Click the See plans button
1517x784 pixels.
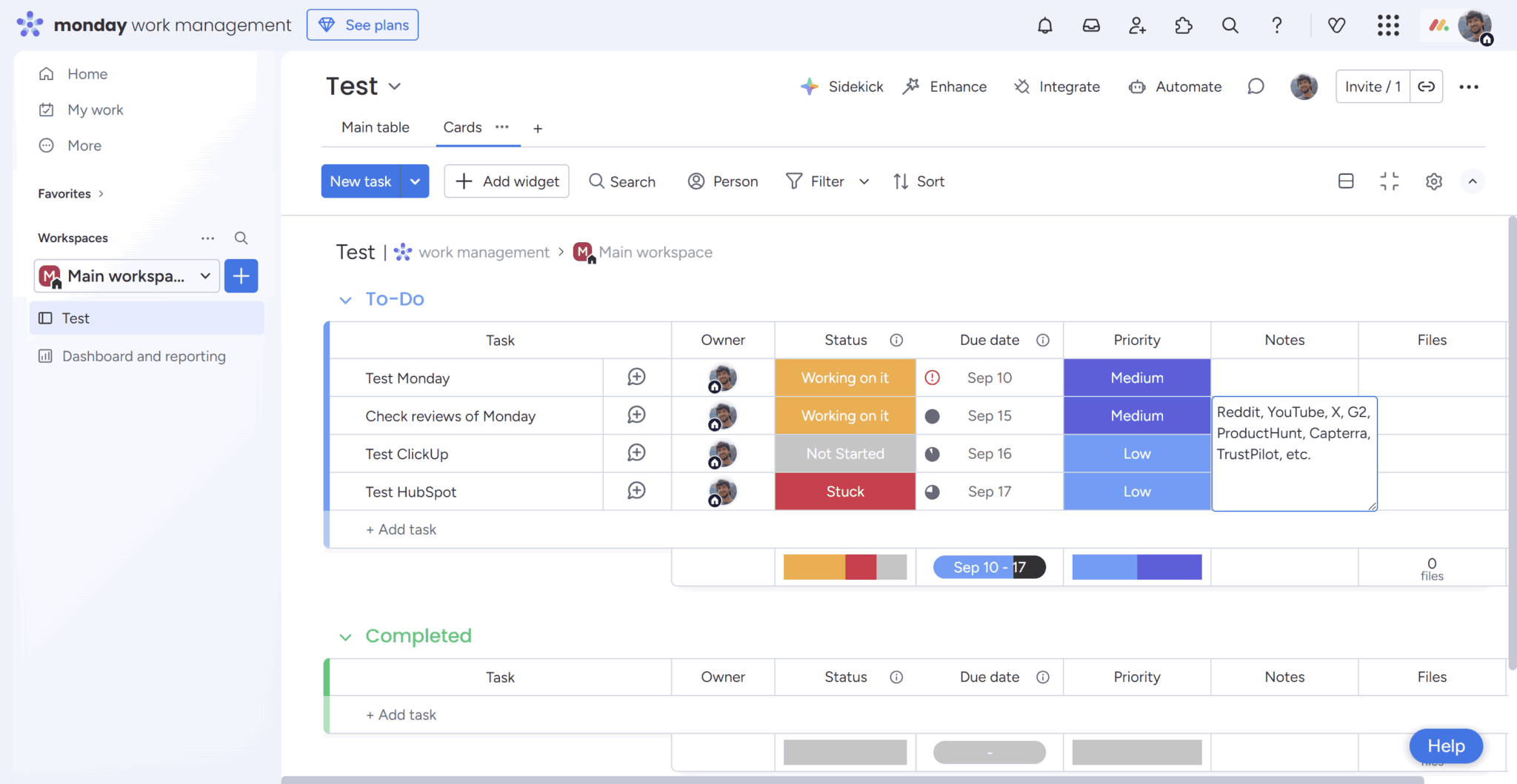click(x=362, y=25)
